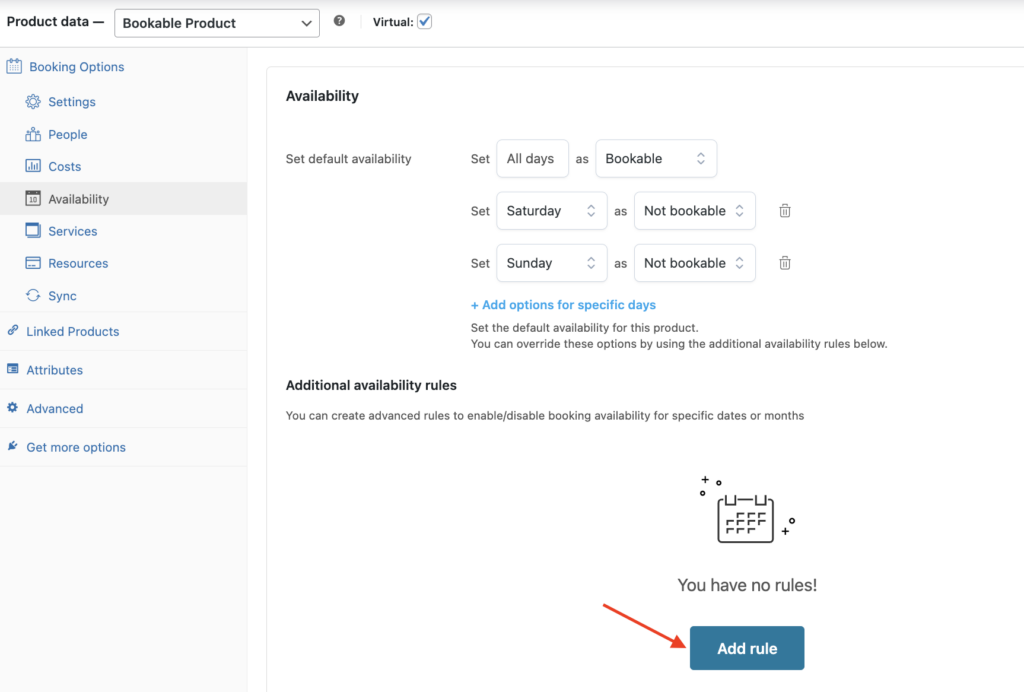Click the Booking Options calendar icon
Image resolution: width=1024 pixels, height=692 pixels.
coord(14,66)
